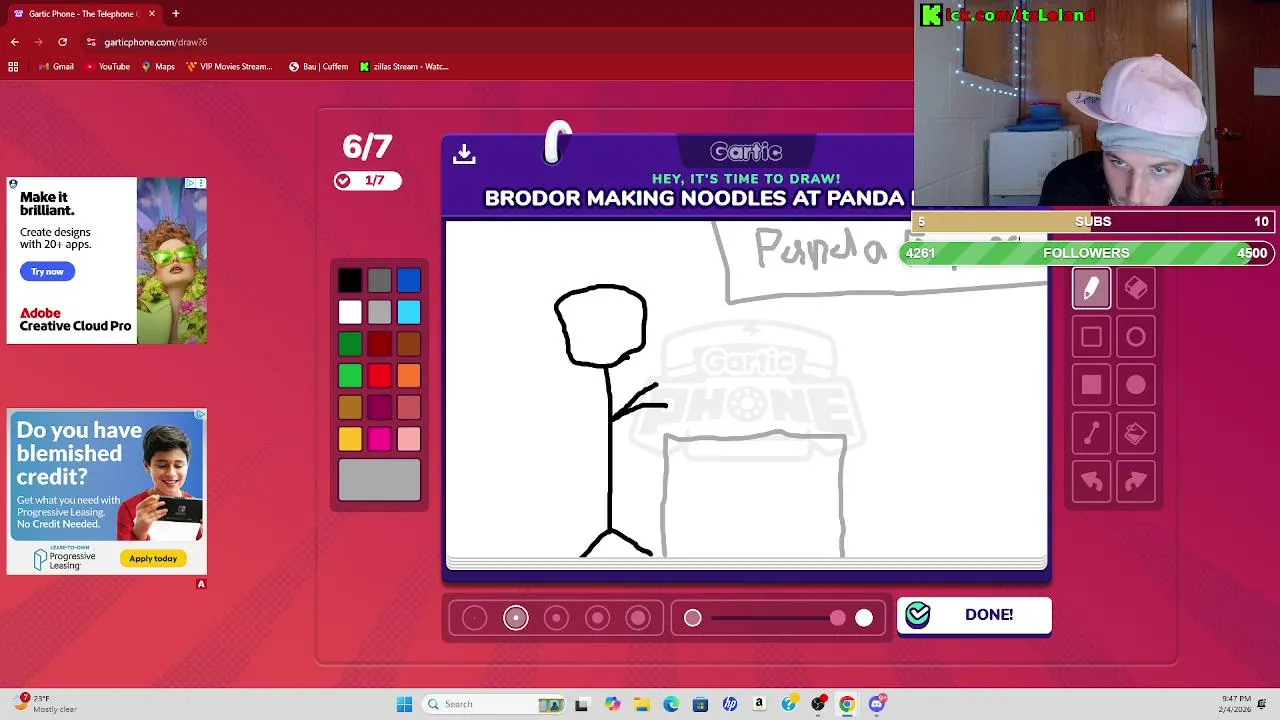Switch to the Gartic Phone browser tab

pos(84,14)
